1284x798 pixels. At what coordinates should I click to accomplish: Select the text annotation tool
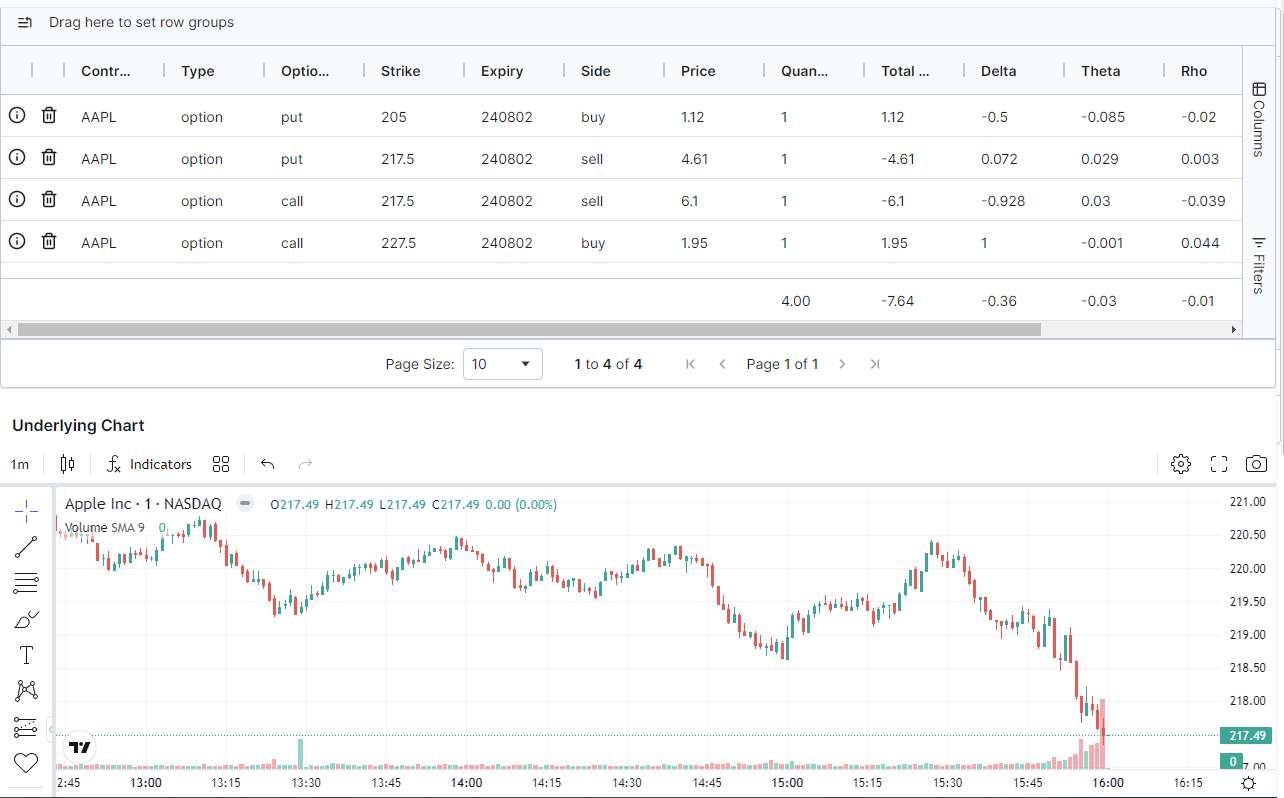[x=26, y=655]
